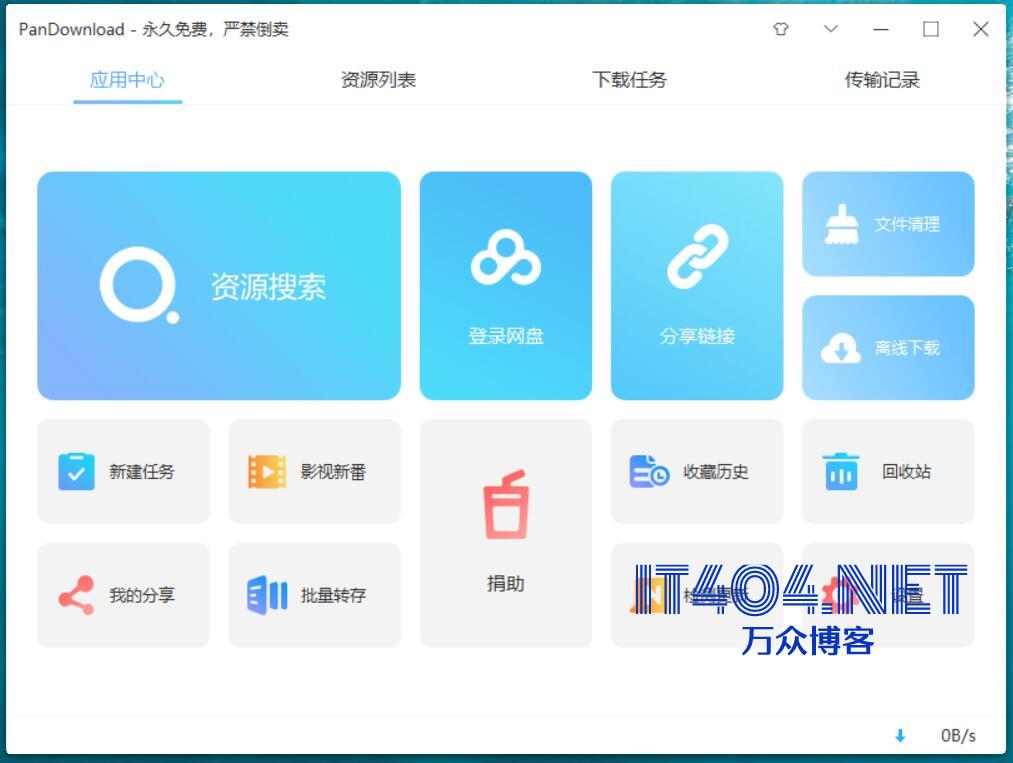Click the 0B/s speed indicator
The image size is (1013, 763).
tap(958, 735)
